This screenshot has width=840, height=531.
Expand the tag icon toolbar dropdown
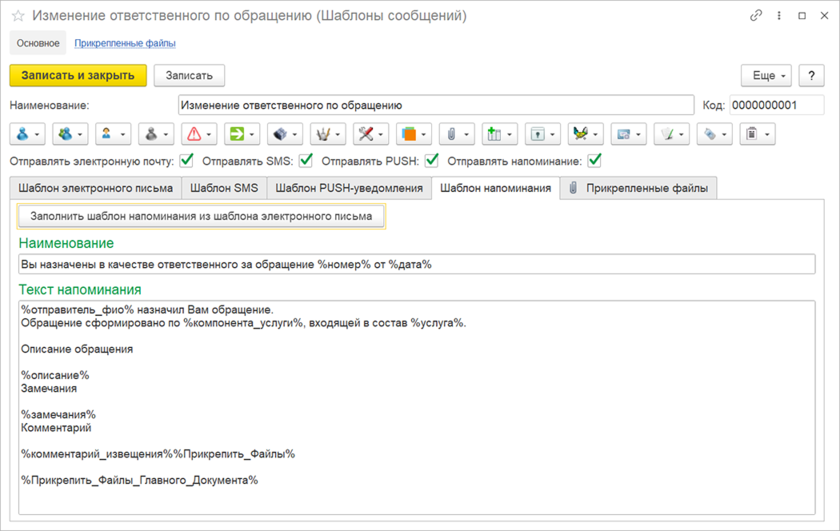pyautogui.click(x=713, y=134)
